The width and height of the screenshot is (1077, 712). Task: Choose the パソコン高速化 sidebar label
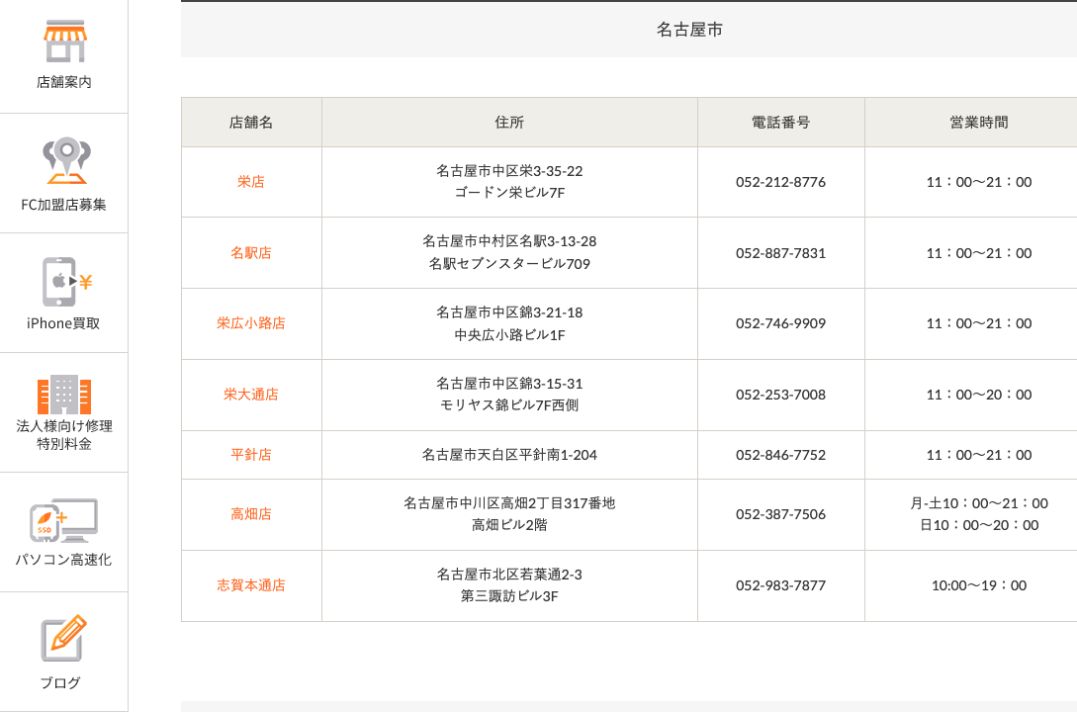click(63, 560)
